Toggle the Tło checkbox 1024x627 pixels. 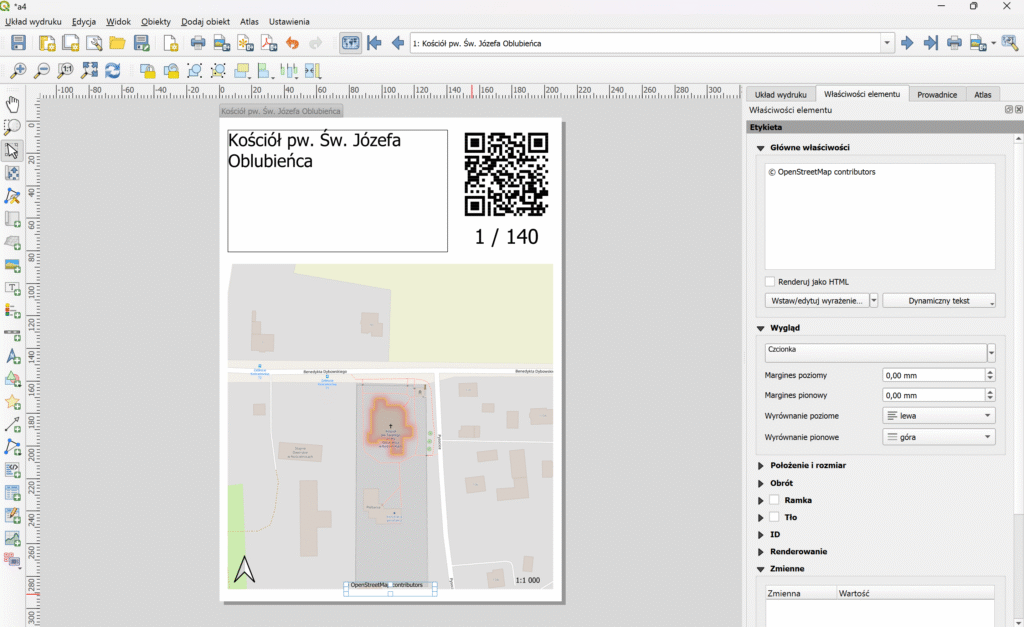coord(775,517)
